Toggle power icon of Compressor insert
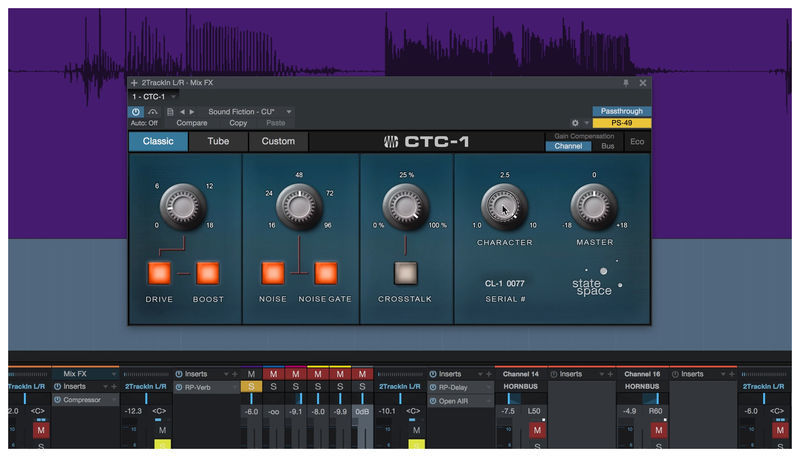The width and height of the screenshot is (800, 457). point(58,400)
